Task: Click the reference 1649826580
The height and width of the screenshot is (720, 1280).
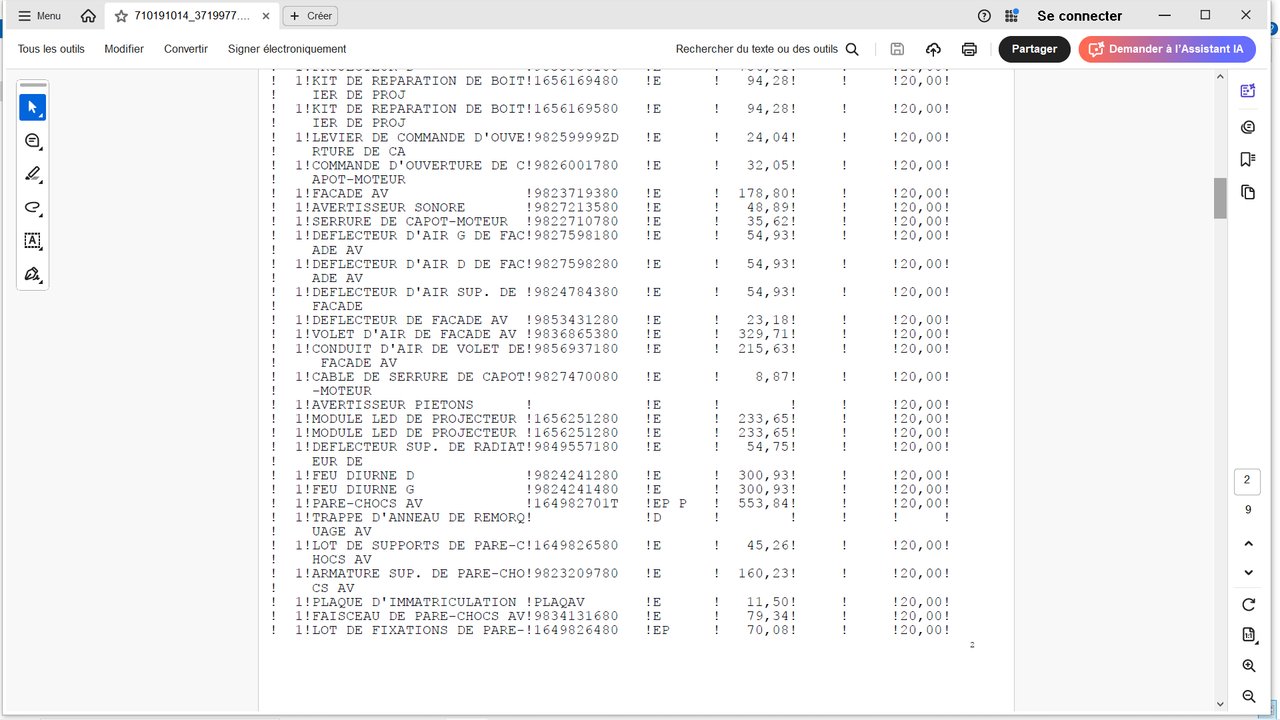Action: tap(576, 546)
